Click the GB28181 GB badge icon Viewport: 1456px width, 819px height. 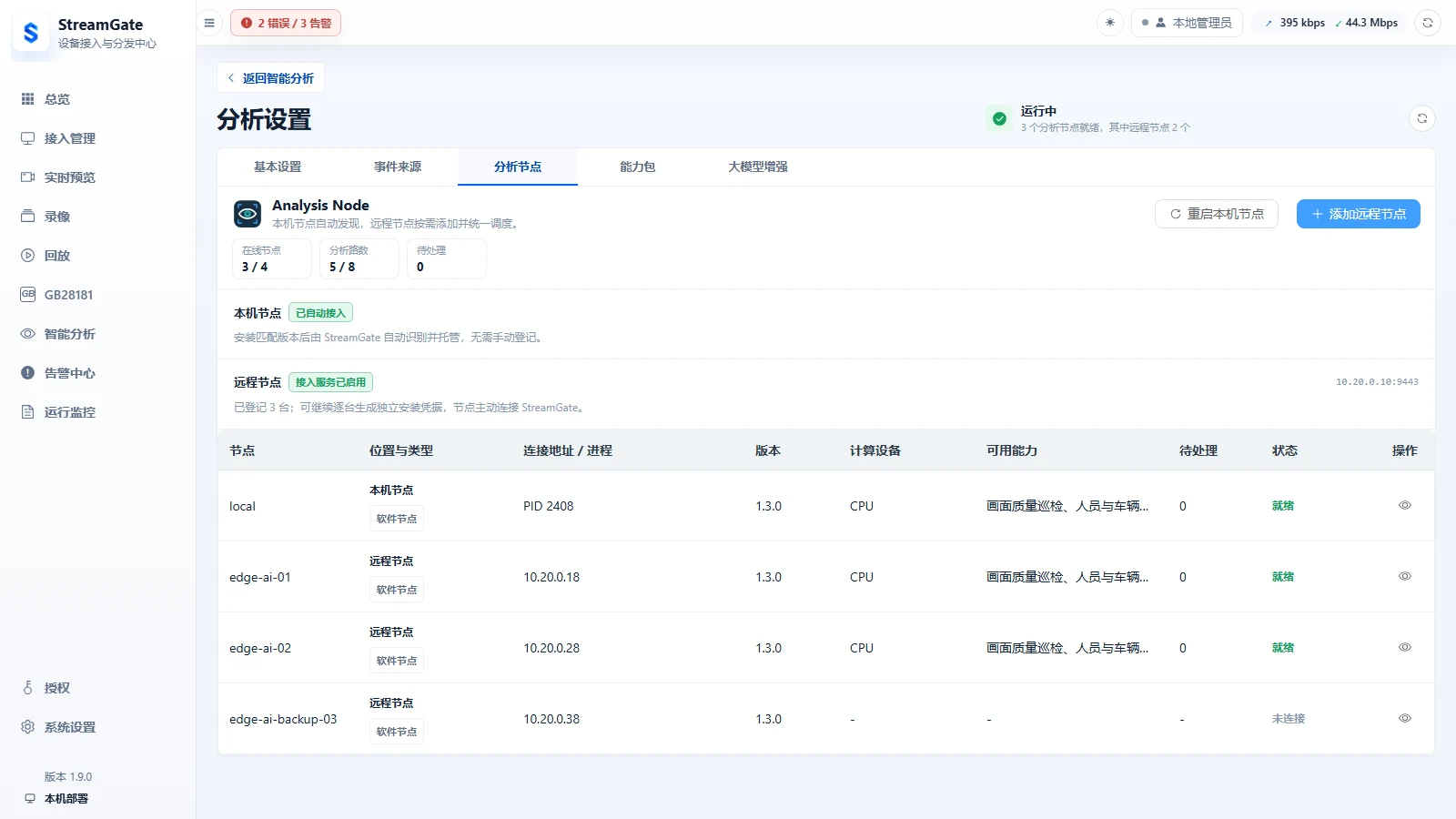tap(28, 294)
